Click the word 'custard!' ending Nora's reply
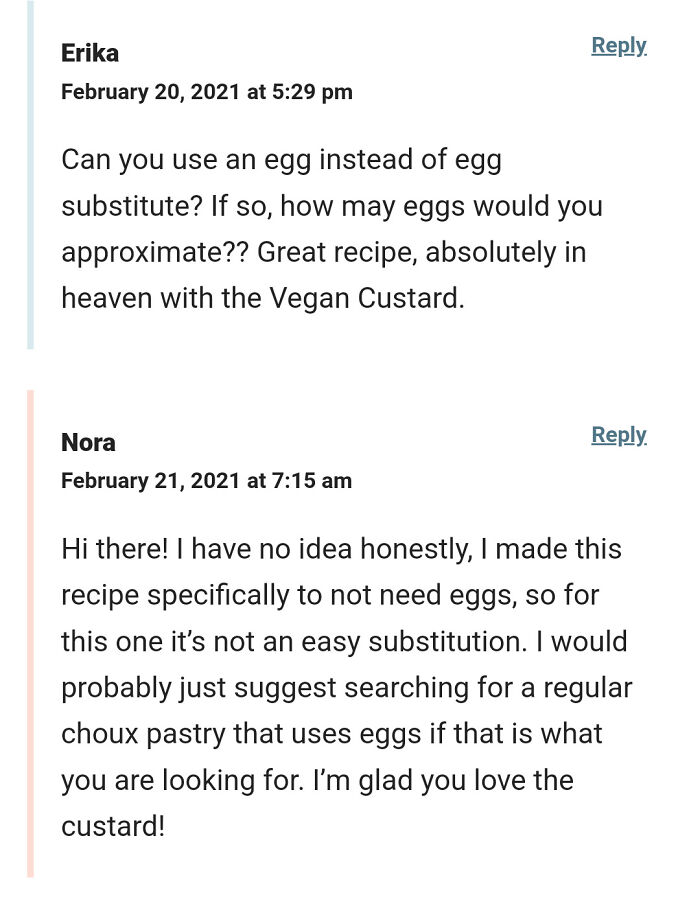The height and width of the screenshot is (906, 700). (113, 827)
